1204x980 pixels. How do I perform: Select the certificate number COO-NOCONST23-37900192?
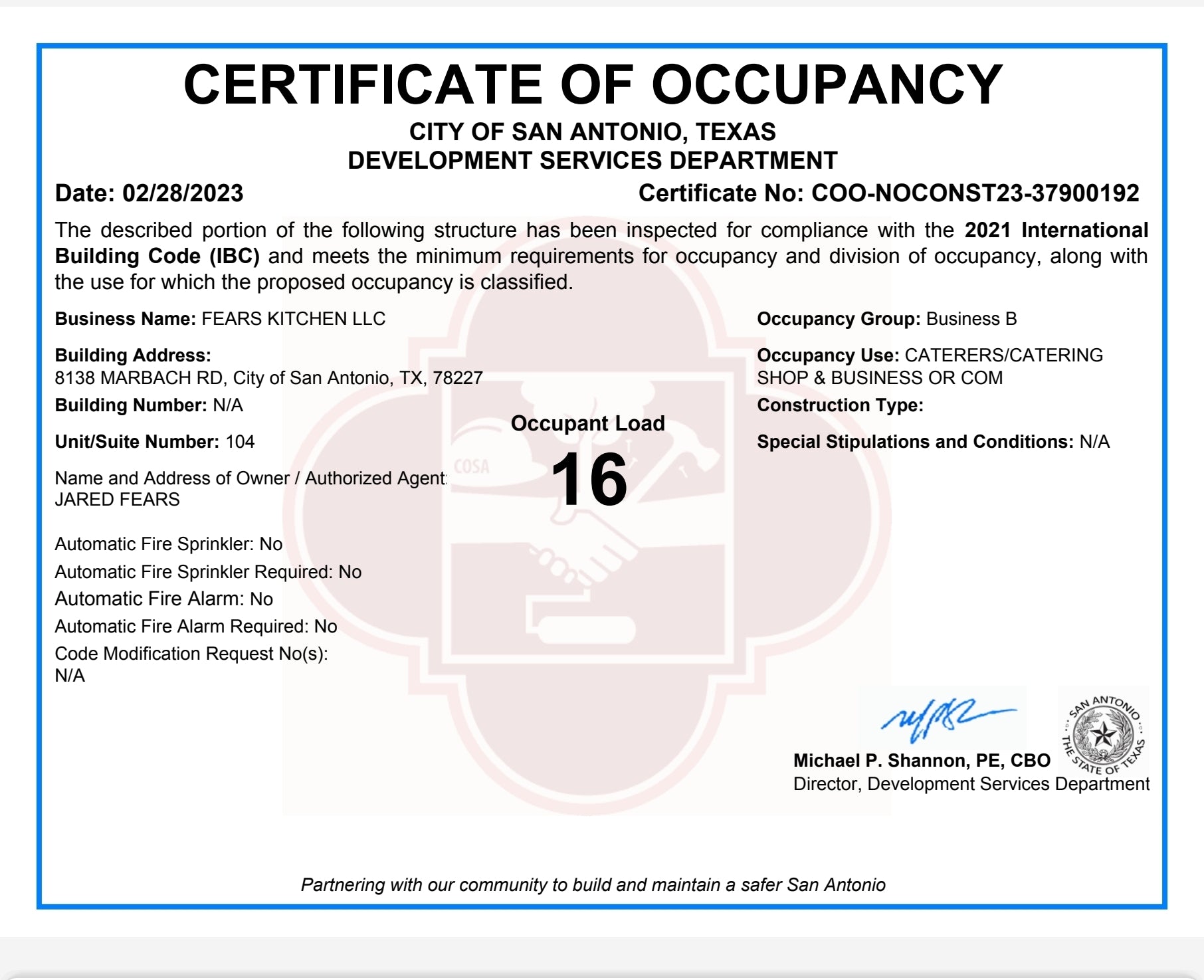973,195
